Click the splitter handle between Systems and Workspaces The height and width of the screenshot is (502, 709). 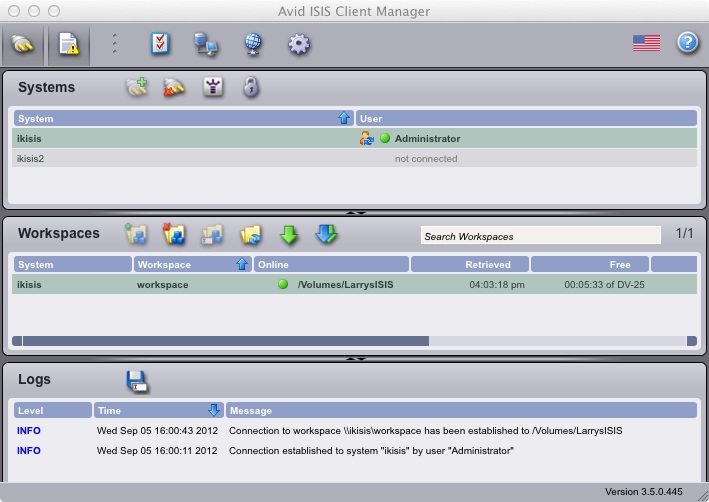(355, 213)
